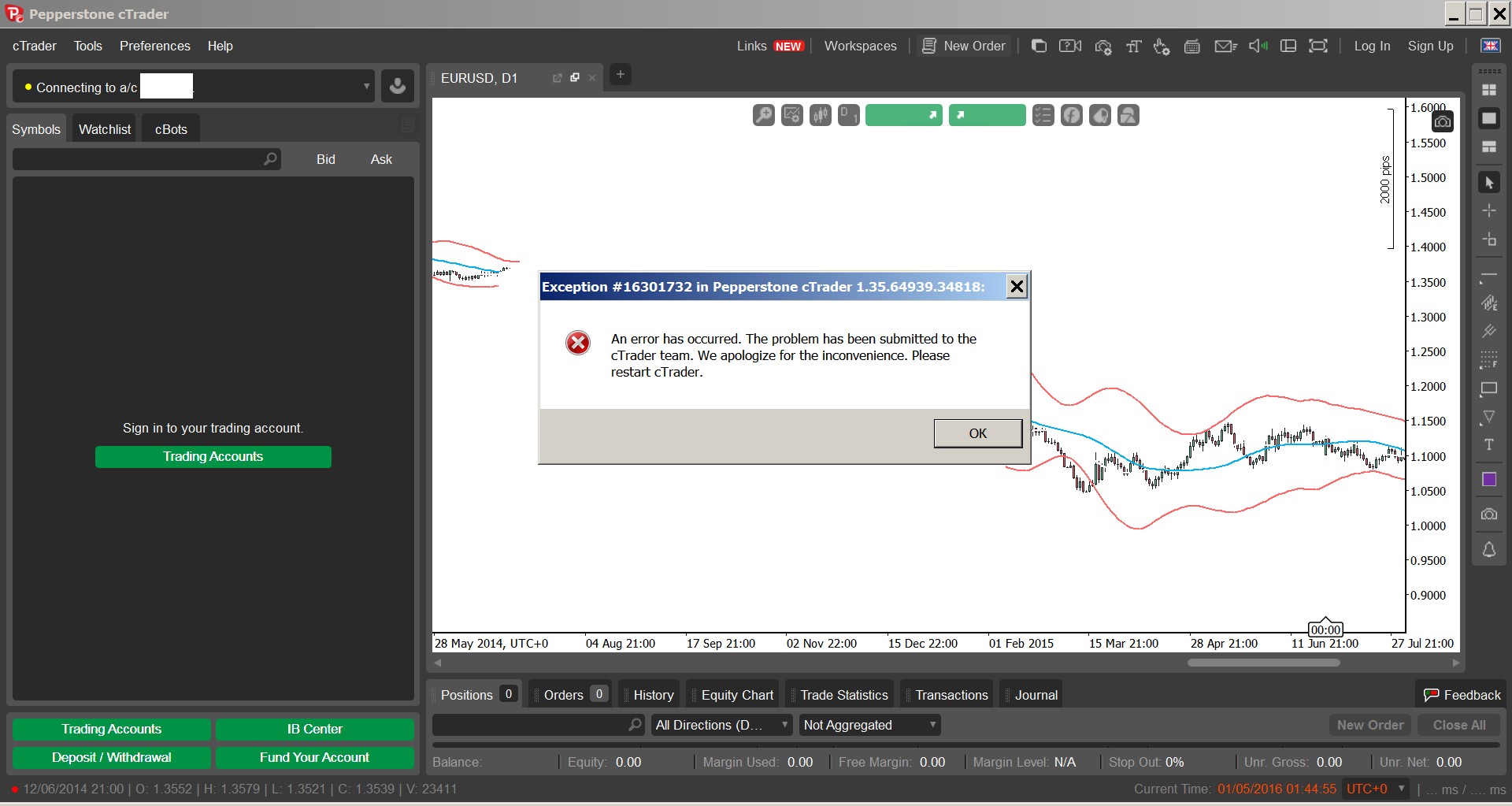1512x806 pixels.
Task: Select the multi-chart grid layout icon
Action: coord(1489,90)
